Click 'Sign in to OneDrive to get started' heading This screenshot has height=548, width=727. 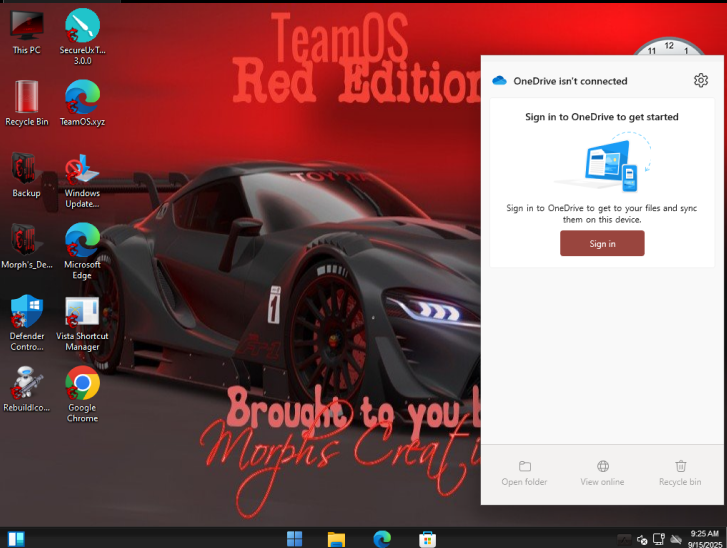601,117
